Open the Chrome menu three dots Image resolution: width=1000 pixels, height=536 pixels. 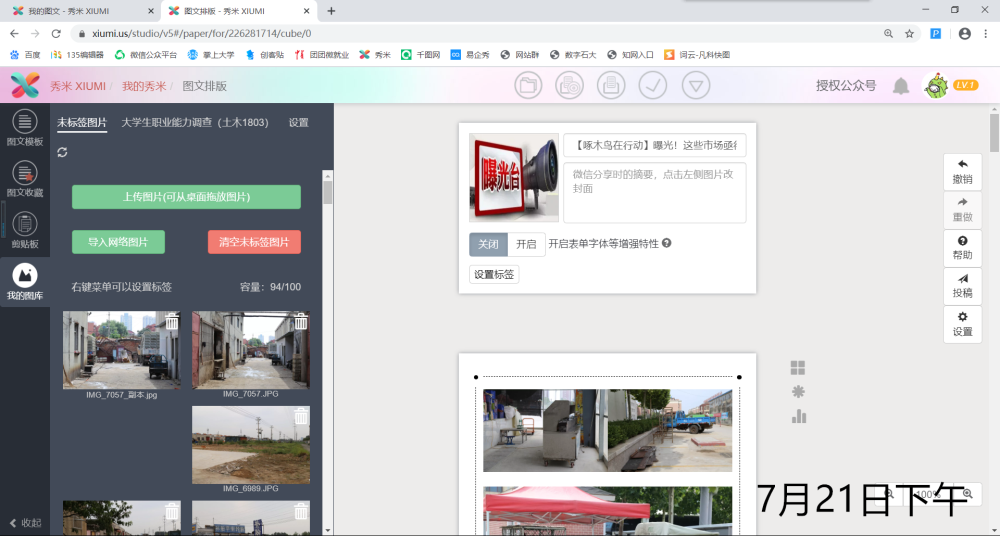click(985, 34)
